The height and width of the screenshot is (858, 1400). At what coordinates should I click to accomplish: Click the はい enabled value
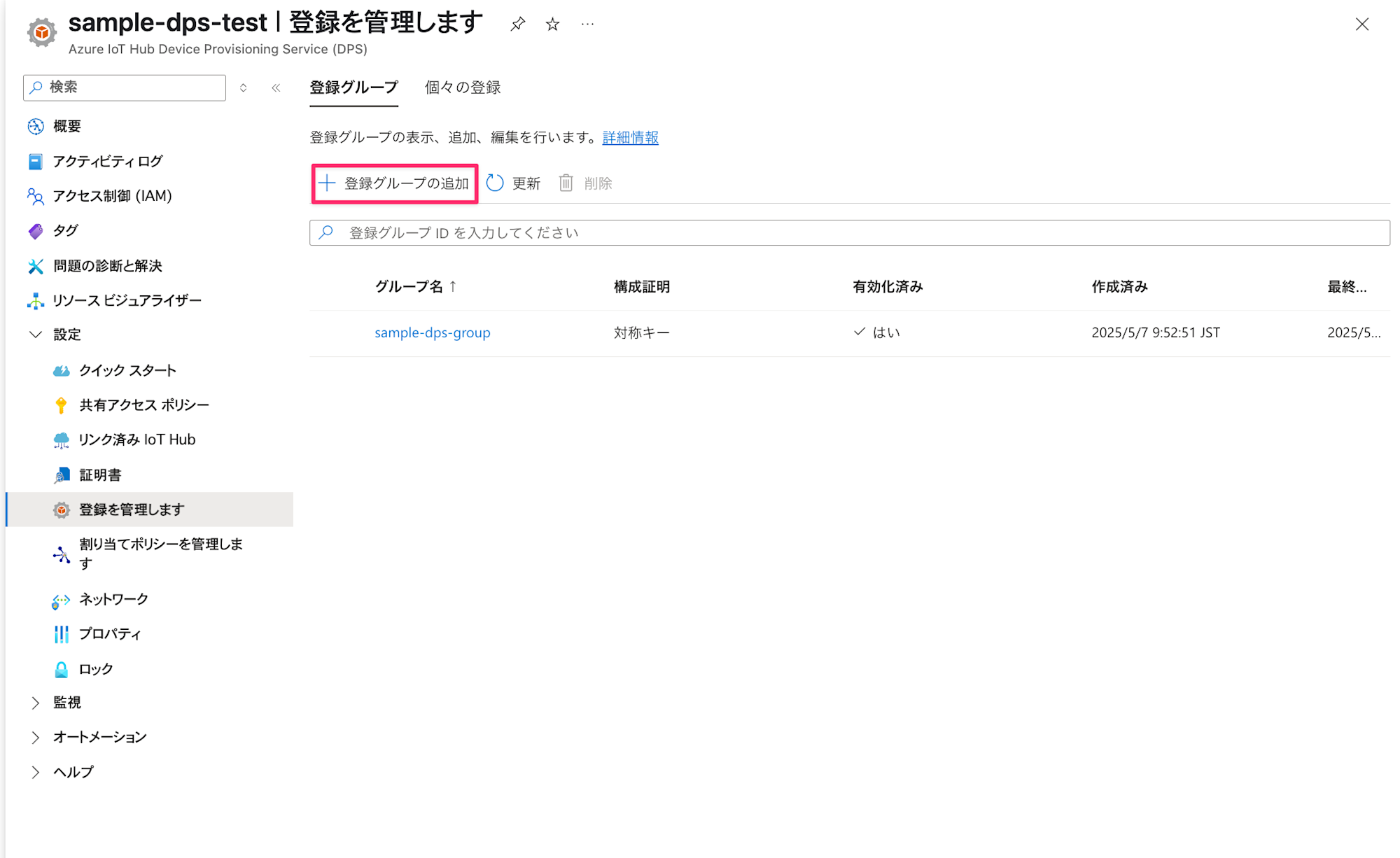click(885, 332)
